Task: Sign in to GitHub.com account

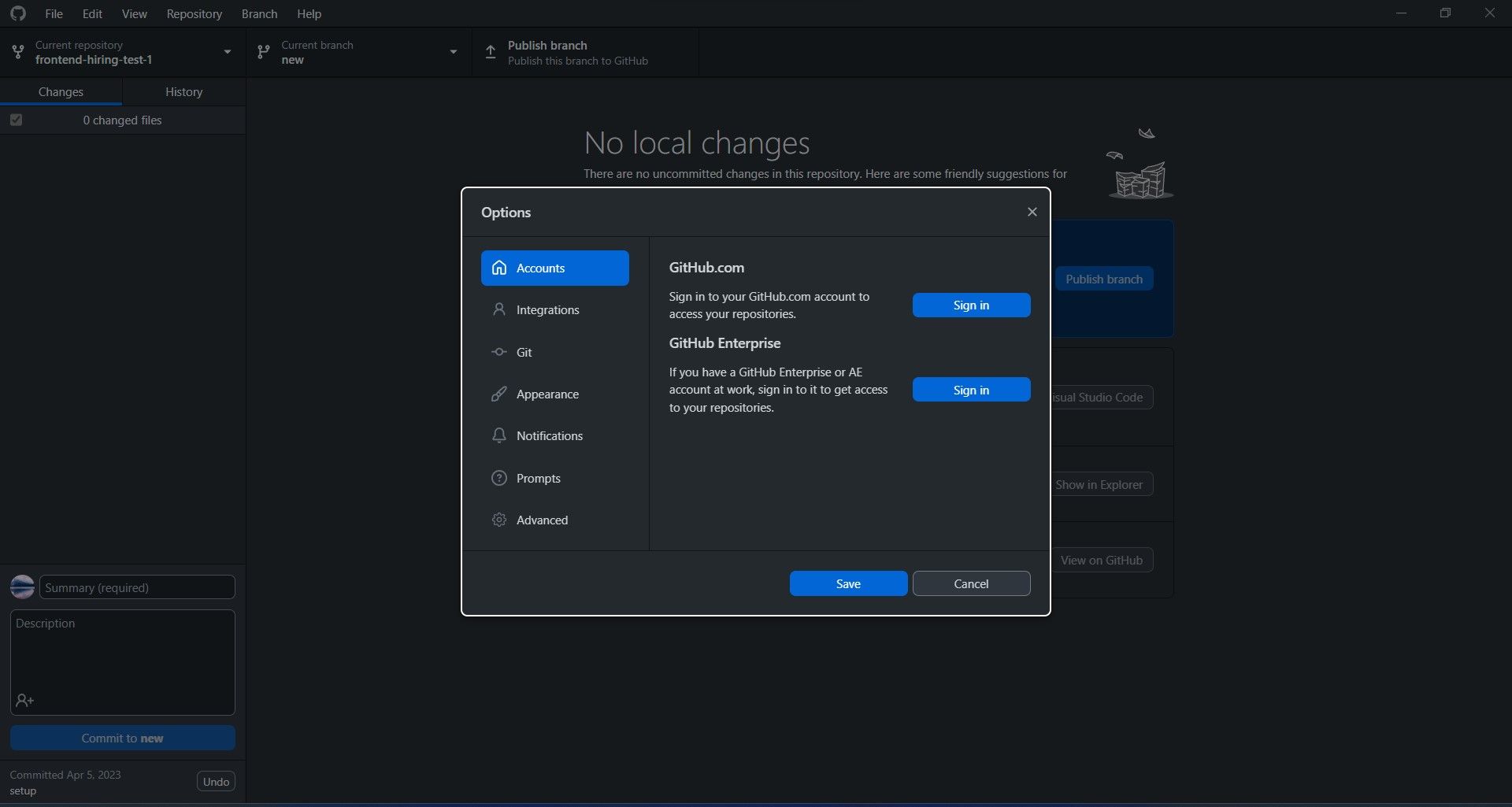Action: (971, 305)
